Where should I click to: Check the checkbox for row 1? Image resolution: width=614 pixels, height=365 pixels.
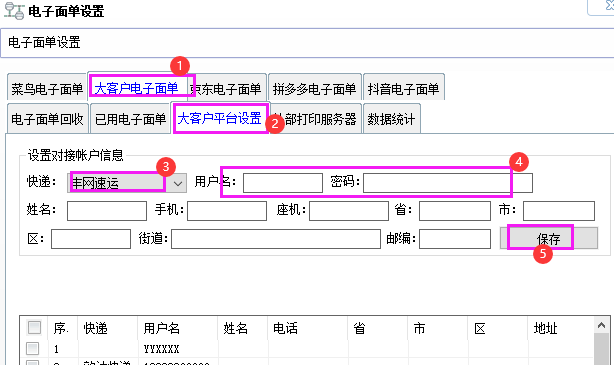tap(33, 348)
